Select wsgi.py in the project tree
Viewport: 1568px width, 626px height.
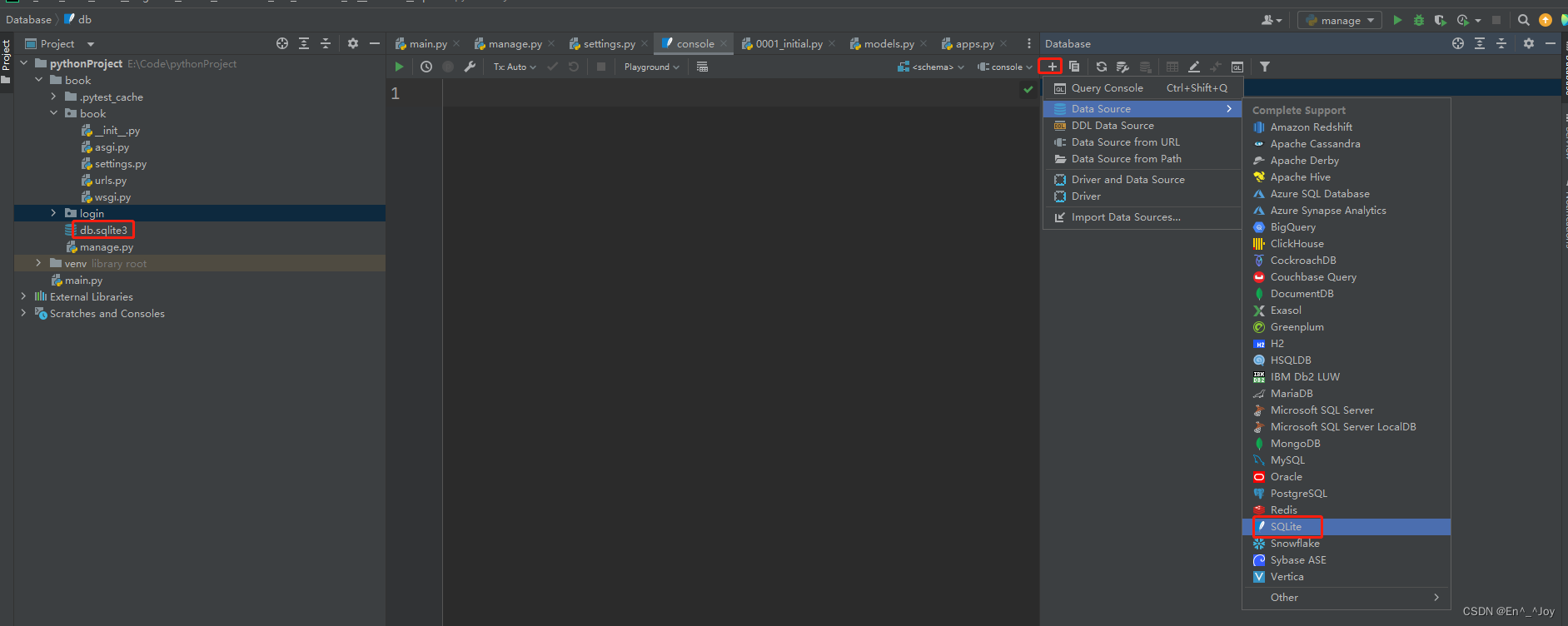pos(112,197)
